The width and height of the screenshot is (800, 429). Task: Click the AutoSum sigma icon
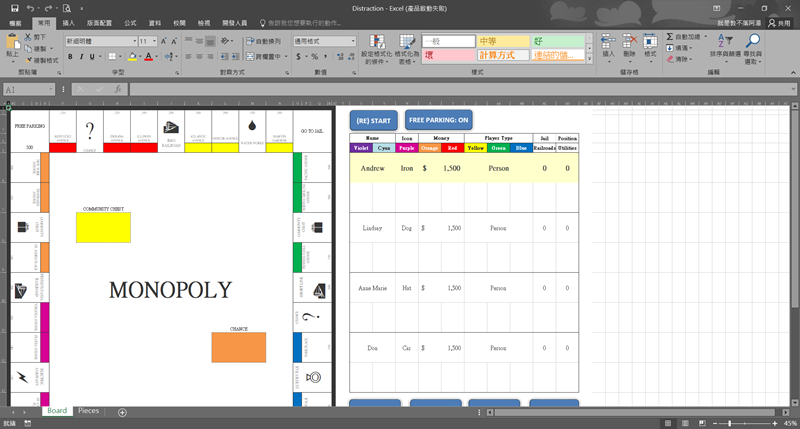pos(669,36)
